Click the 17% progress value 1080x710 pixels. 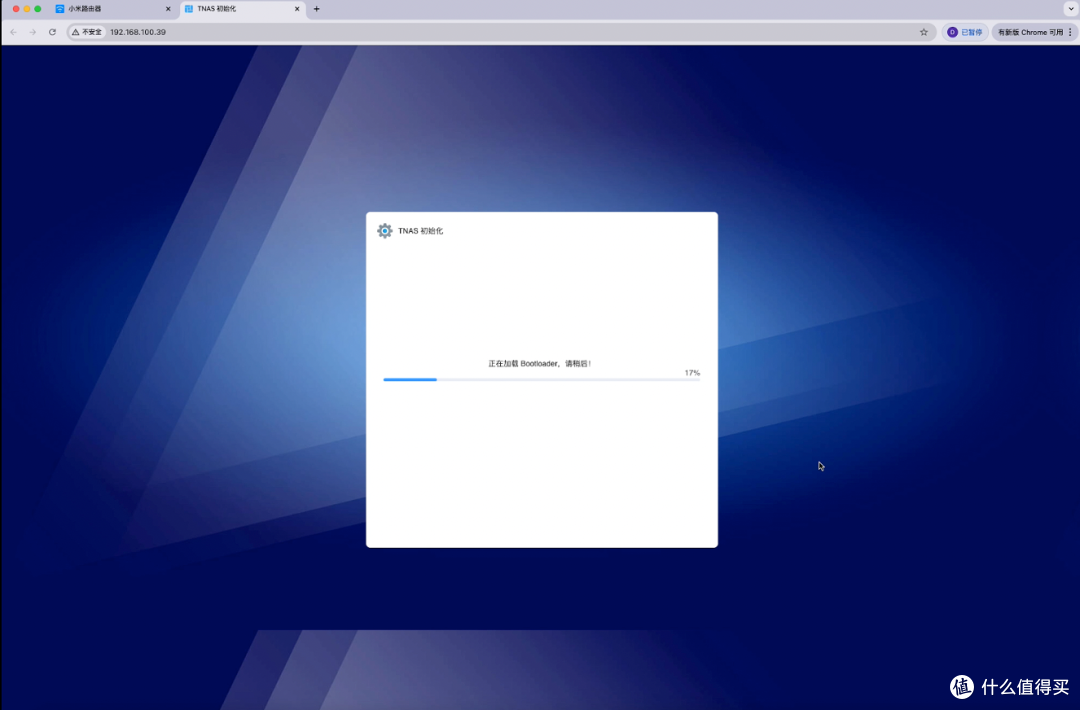click(x=692, y=373)
